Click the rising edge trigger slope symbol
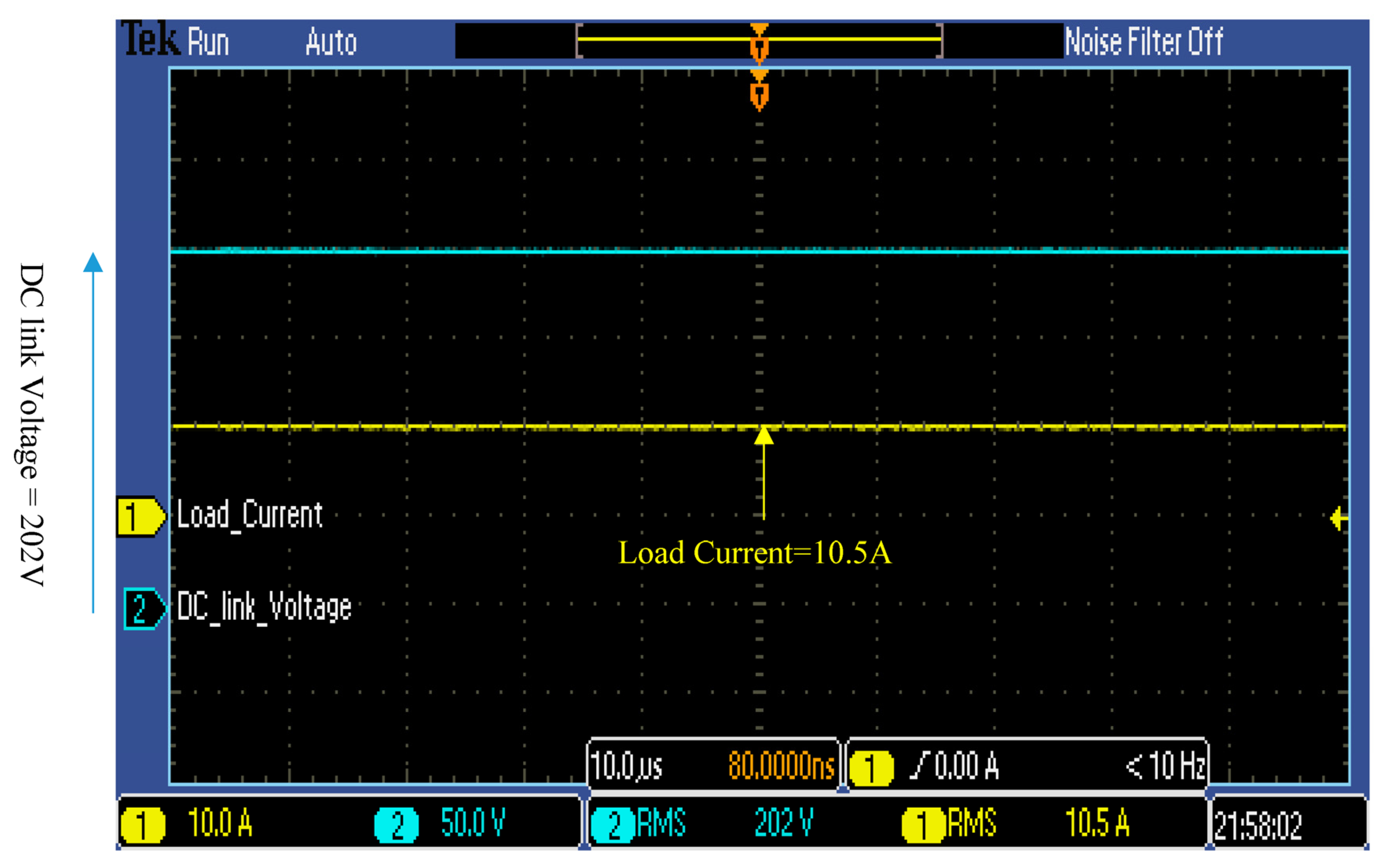Viewport: 1387px width, 868px height. click(x=920, y=766)
